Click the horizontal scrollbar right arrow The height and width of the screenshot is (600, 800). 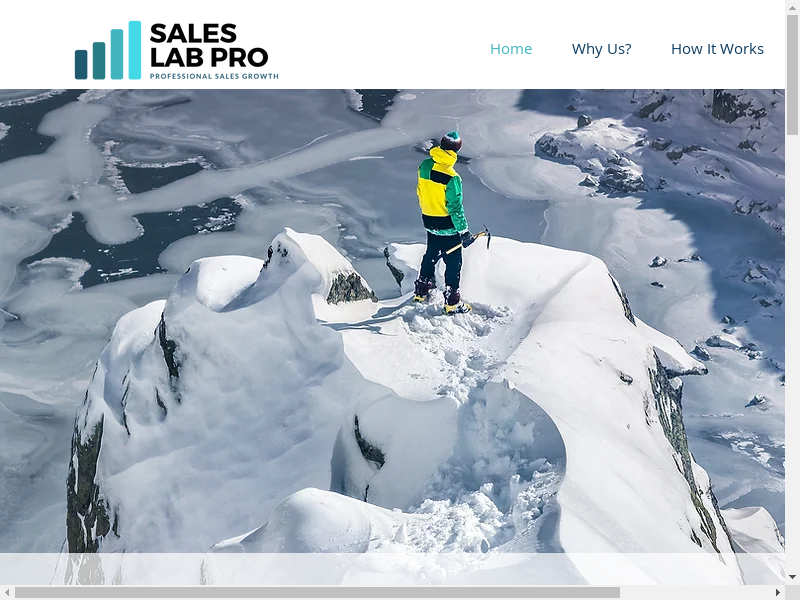click(778, 592)
